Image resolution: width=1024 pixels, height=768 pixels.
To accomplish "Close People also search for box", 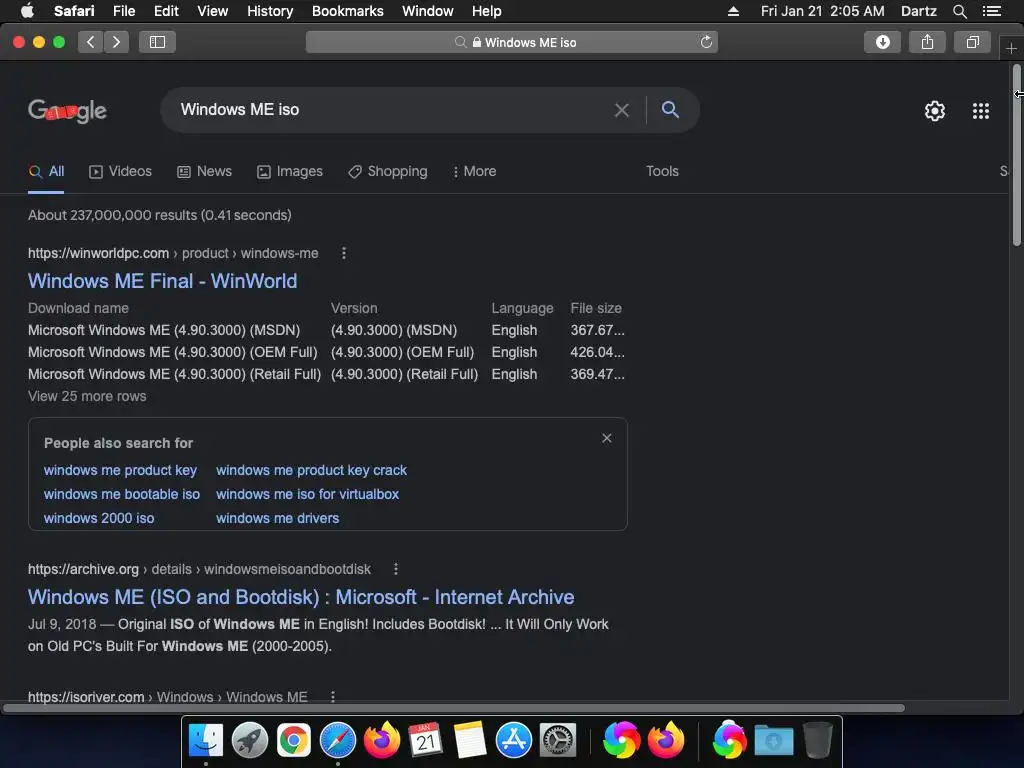I will pos(607,438).
